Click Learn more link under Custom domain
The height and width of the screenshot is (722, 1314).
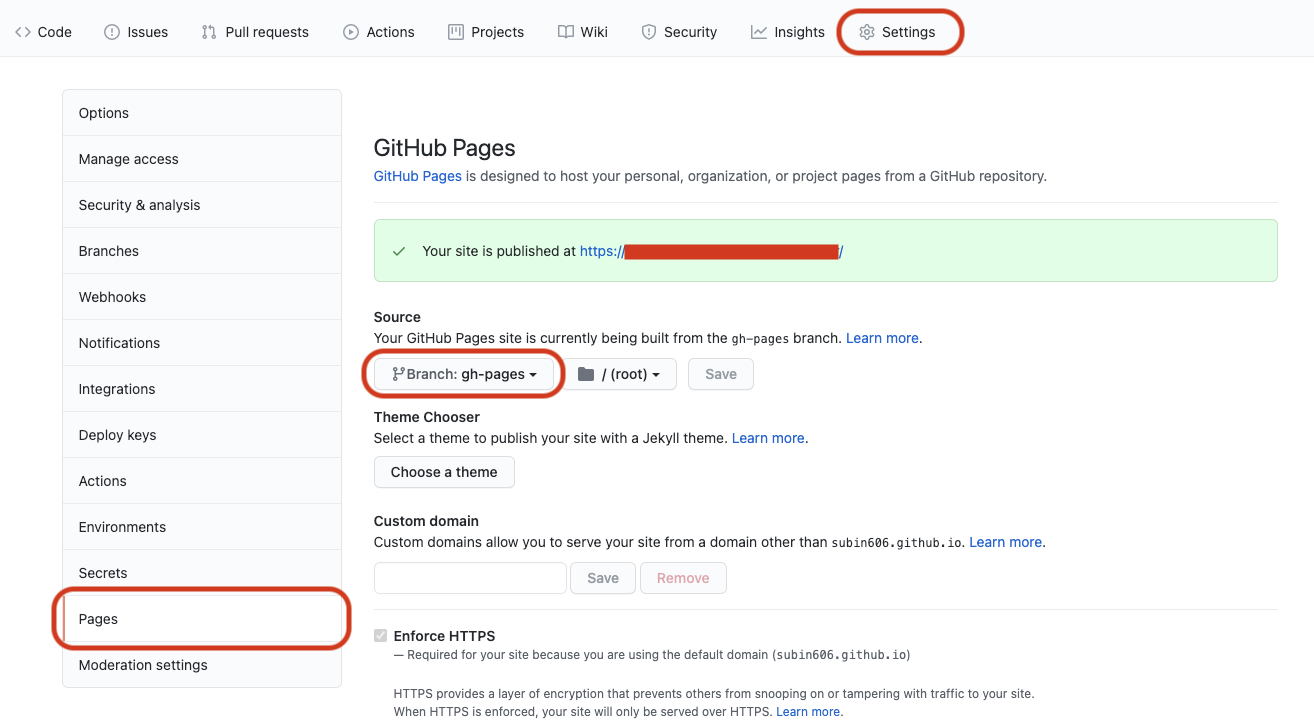point(1006,542)
